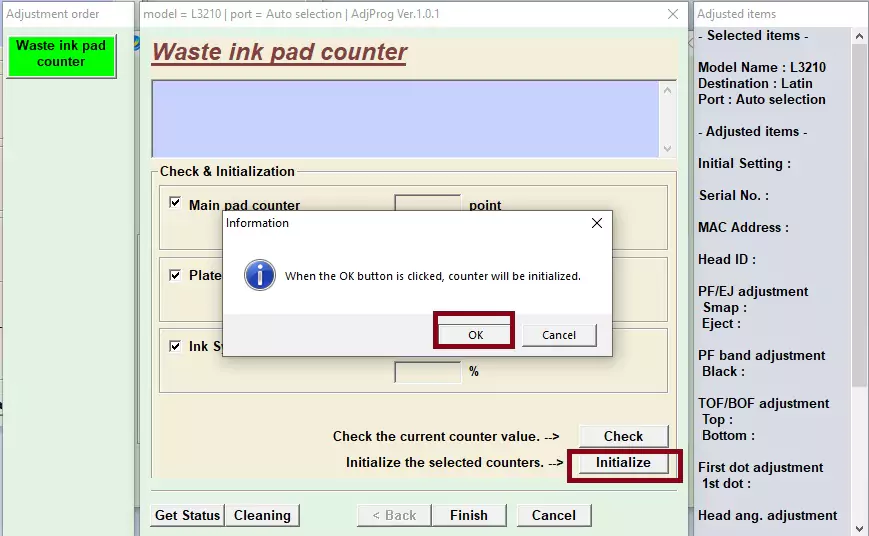Click the bottom Cancel button of AdjProg
The image size is (869, 536).
coord(554,515)
